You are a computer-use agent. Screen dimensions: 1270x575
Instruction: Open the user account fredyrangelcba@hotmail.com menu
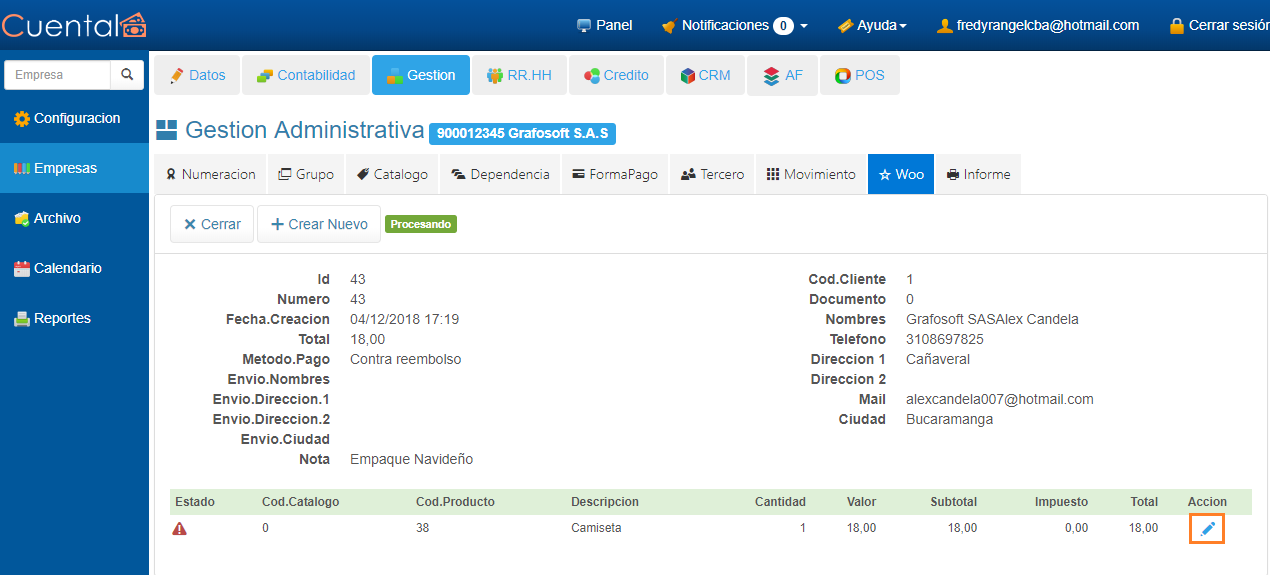tap(1038, 25)
